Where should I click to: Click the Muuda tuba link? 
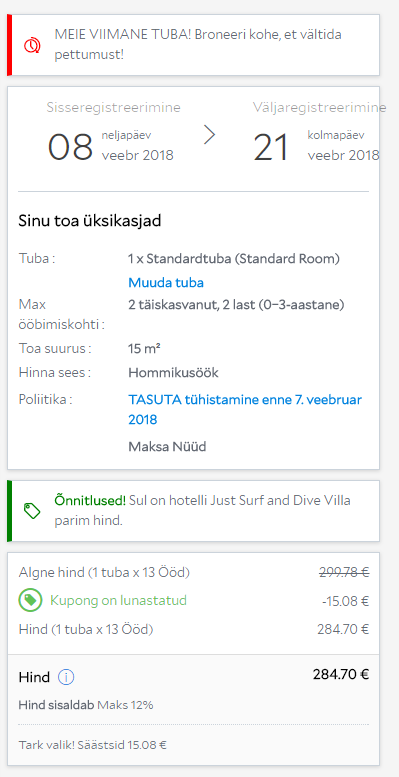166,283
